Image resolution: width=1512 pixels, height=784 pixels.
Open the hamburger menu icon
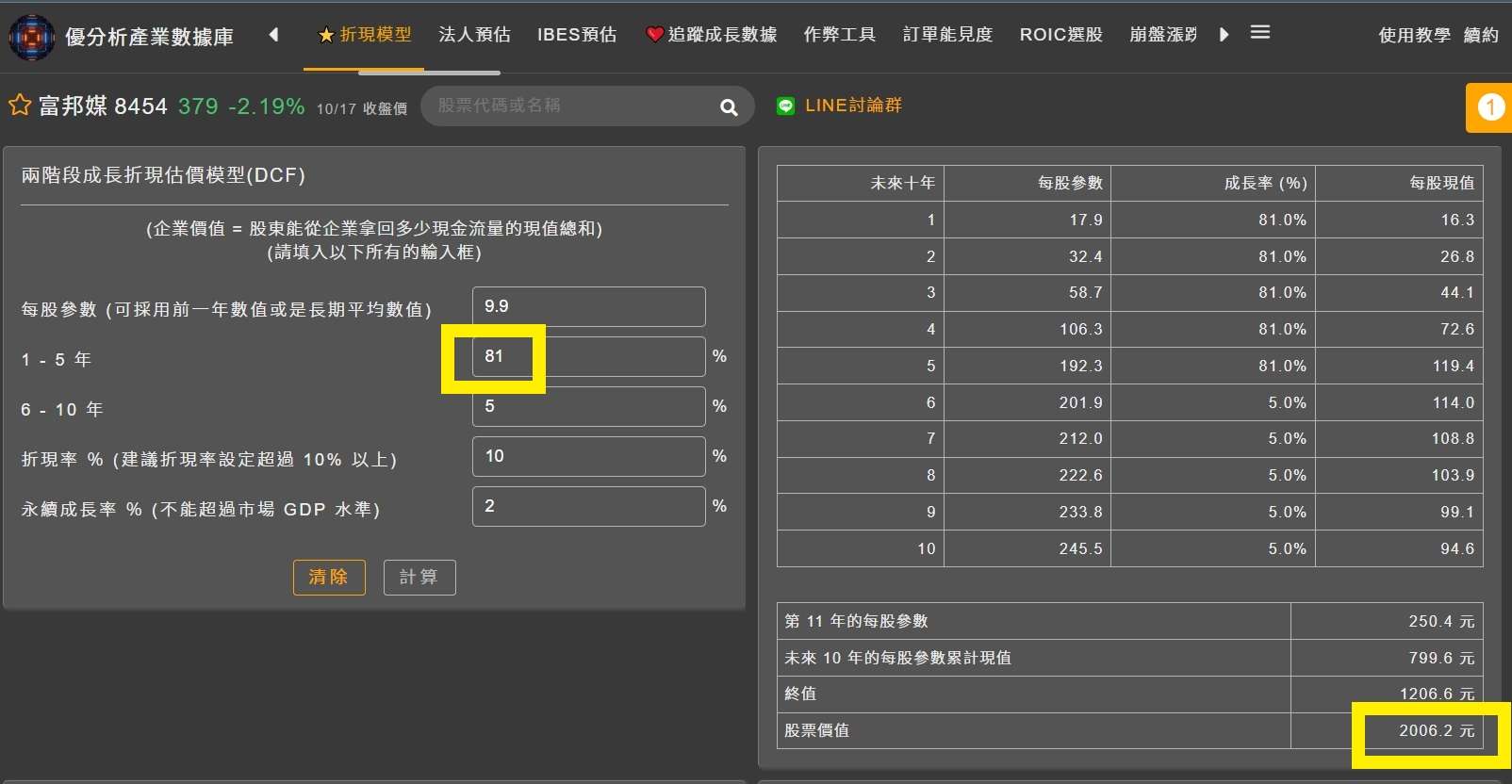1260,33
